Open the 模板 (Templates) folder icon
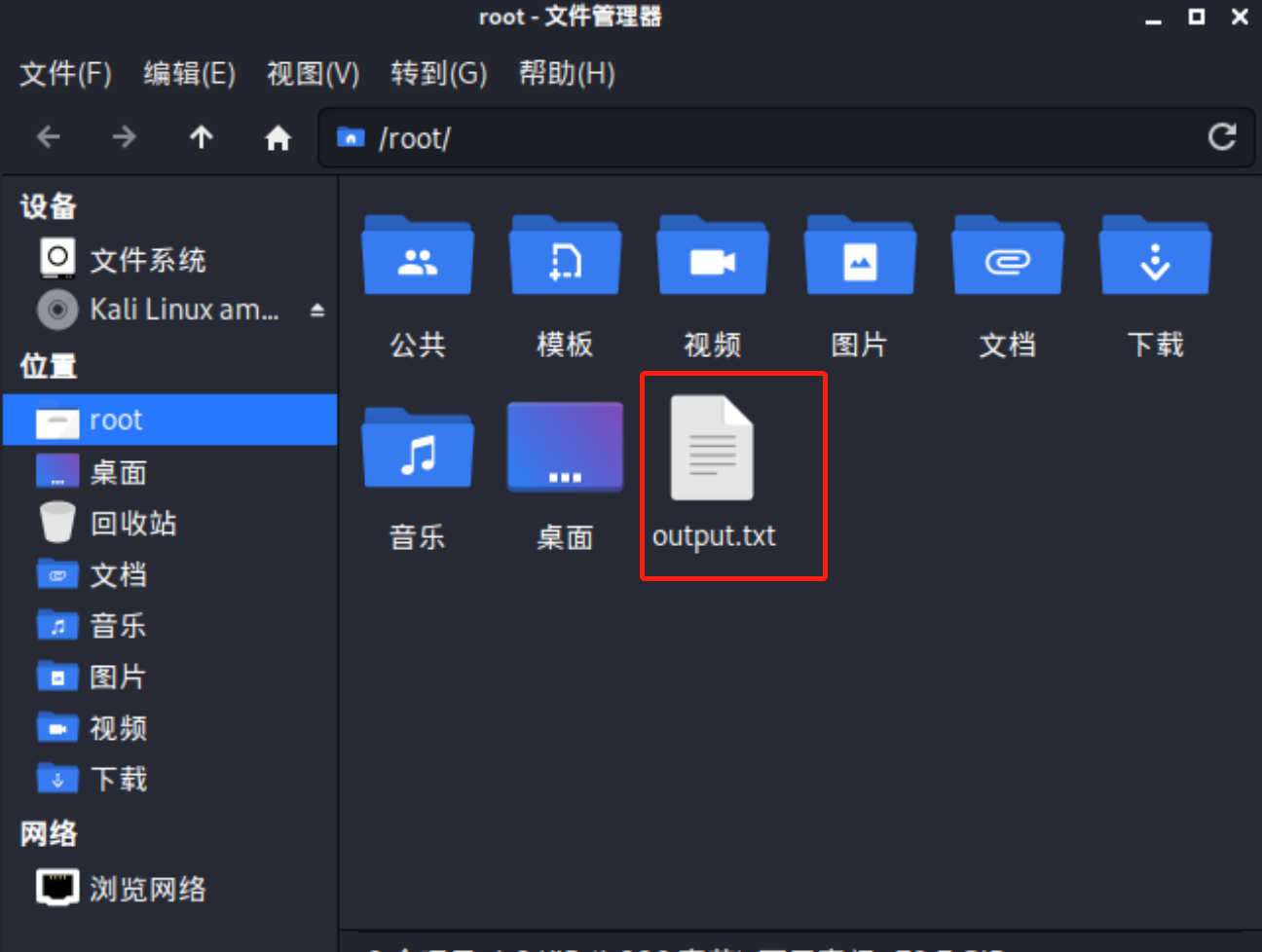 [x=565, y=255]
